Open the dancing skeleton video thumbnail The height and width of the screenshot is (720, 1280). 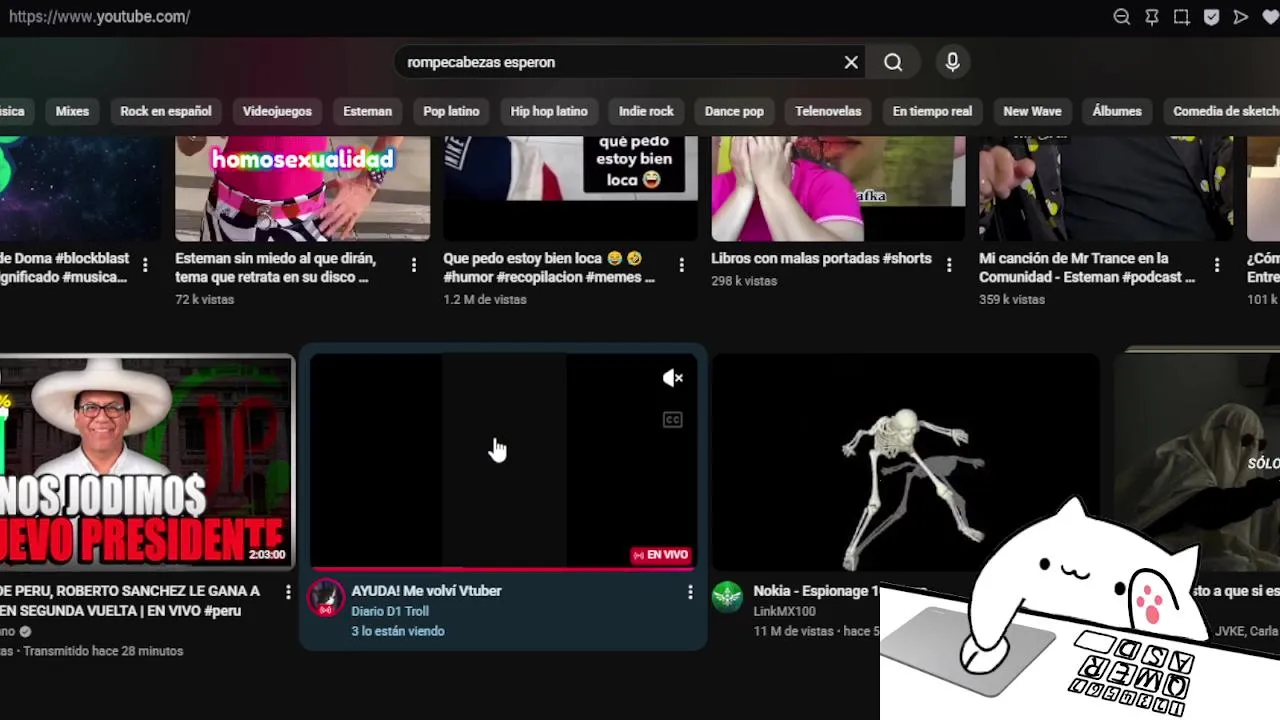(905, 463)
